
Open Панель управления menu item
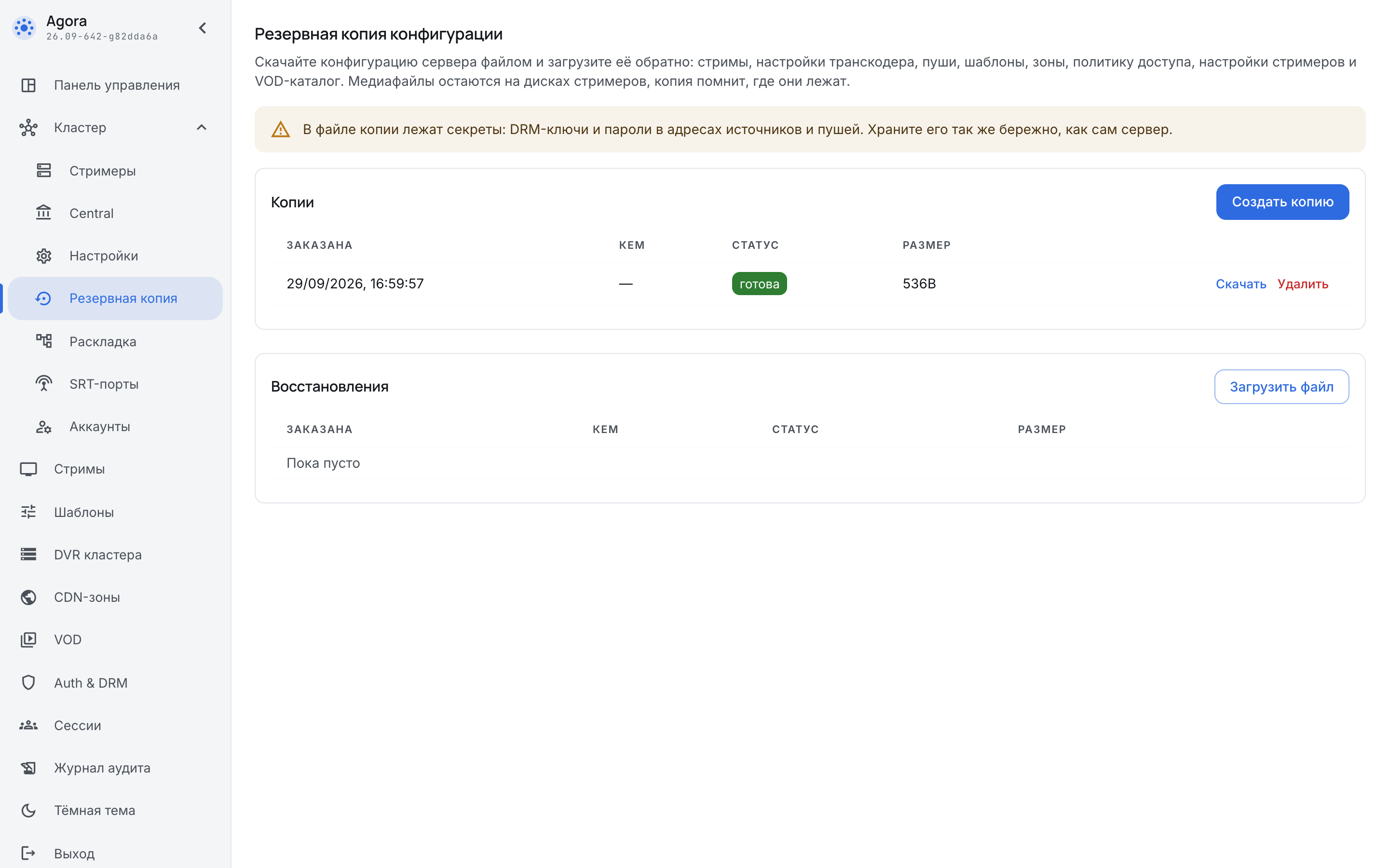click(x=115, y=85)
